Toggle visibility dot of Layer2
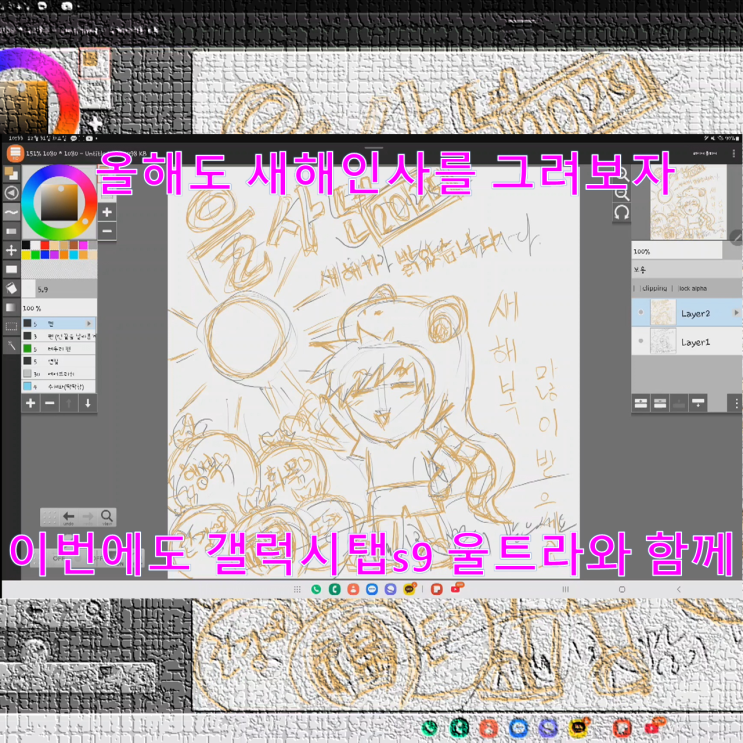Image resolution: width=743 pixels, height=743 pixels. click(x=641, y=312)
